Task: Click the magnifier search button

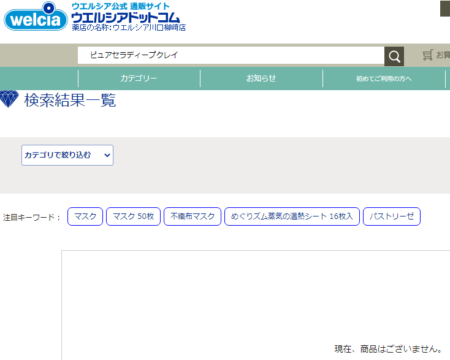Action: [x=394, y=56]
